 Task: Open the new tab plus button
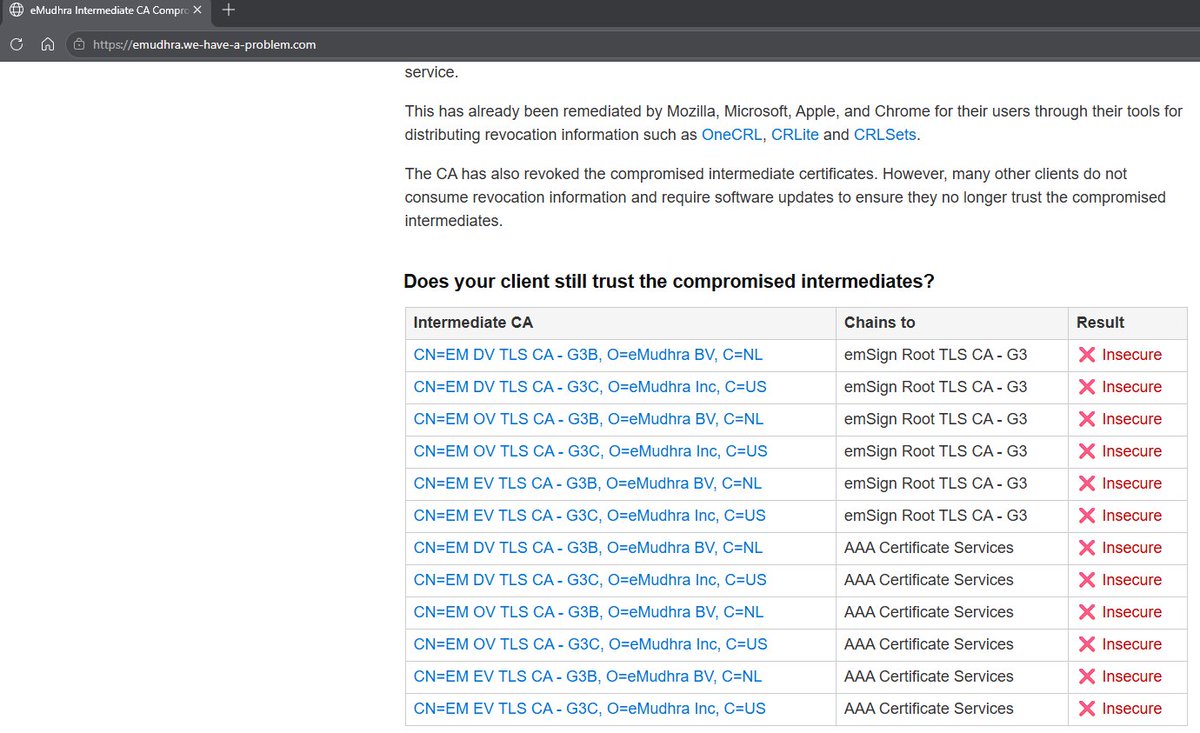tap(228, 10)
